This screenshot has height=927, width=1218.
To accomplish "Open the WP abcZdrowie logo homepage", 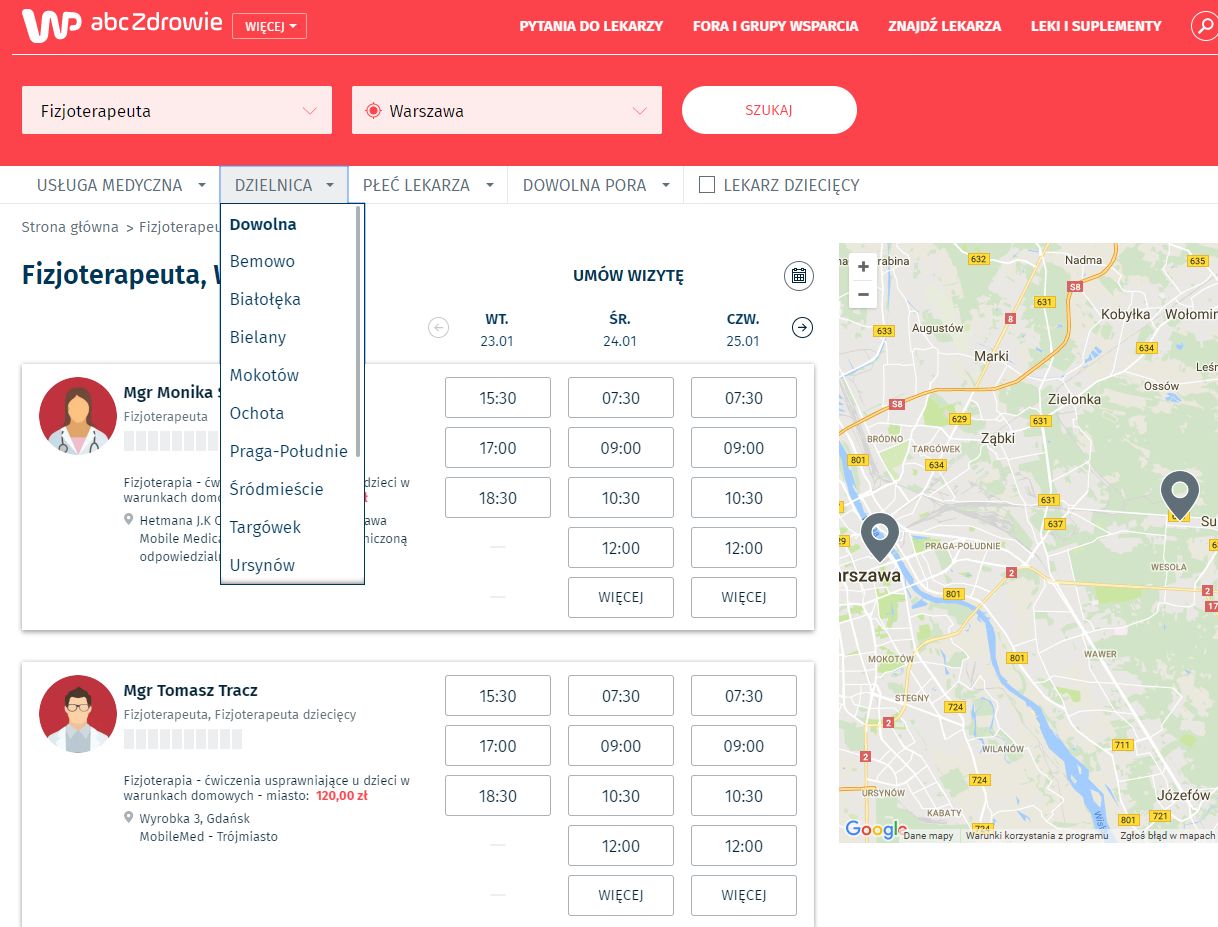I will (x=121, y=25).
